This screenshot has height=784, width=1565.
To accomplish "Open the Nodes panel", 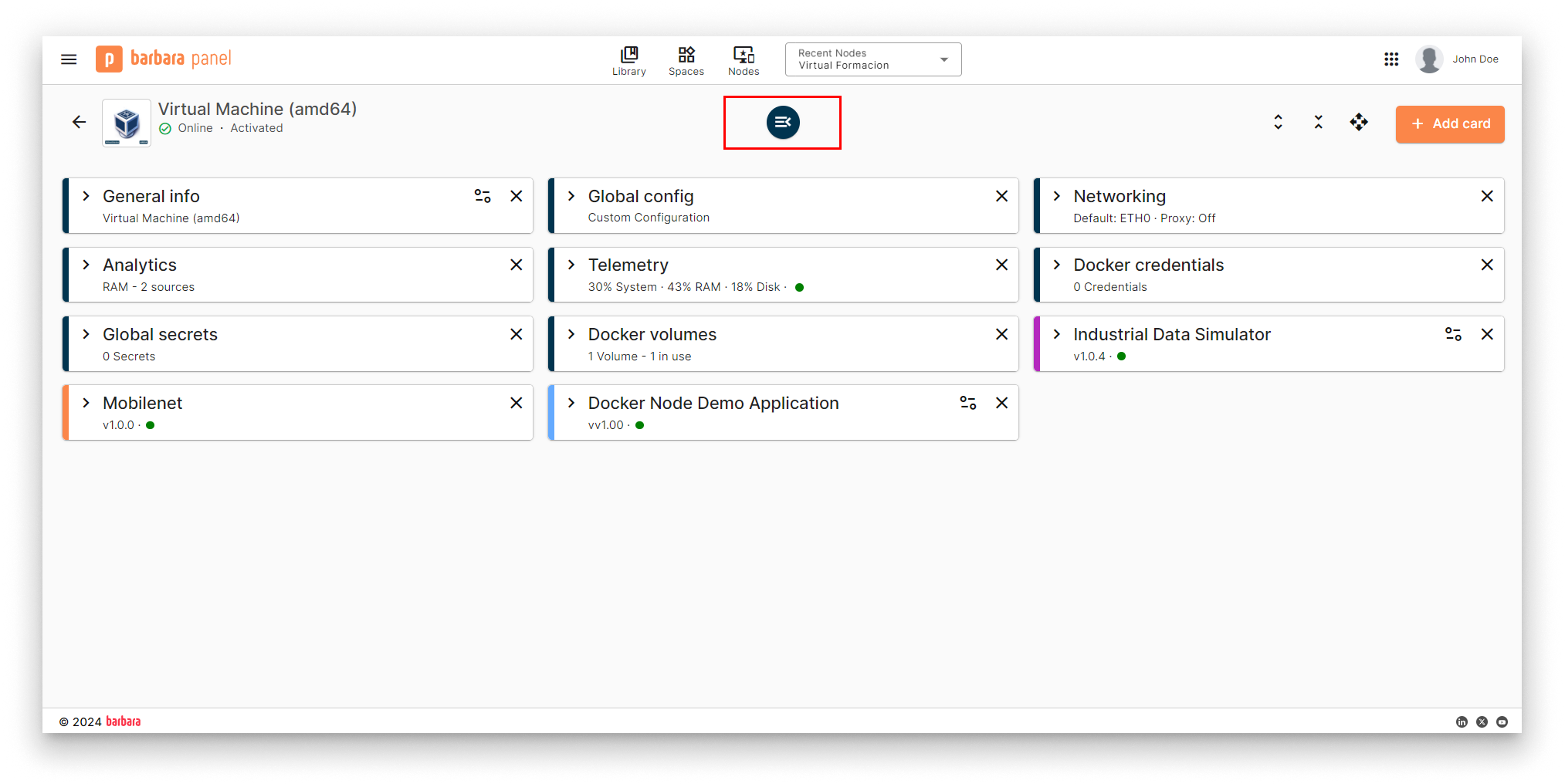I will point(743,60).
